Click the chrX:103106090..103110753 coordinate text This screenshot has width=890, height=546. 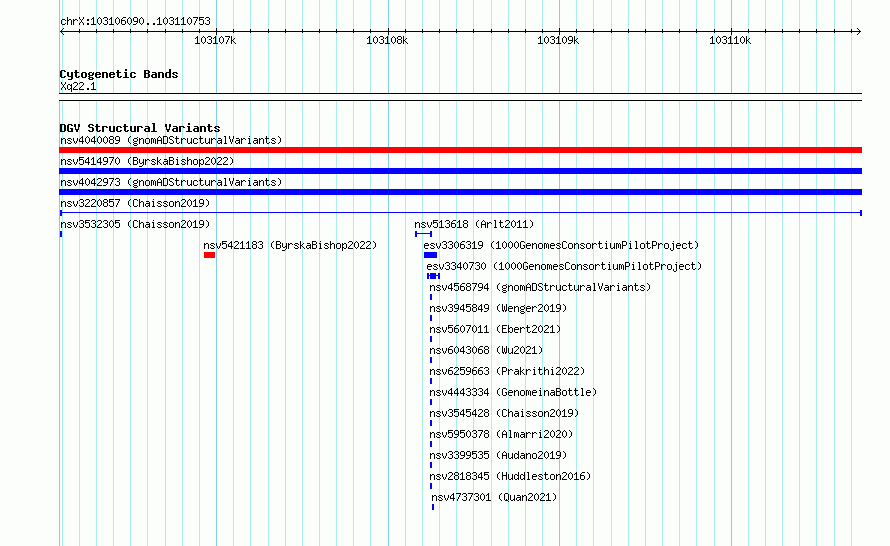pyautogui.click(x=135, y=21)
